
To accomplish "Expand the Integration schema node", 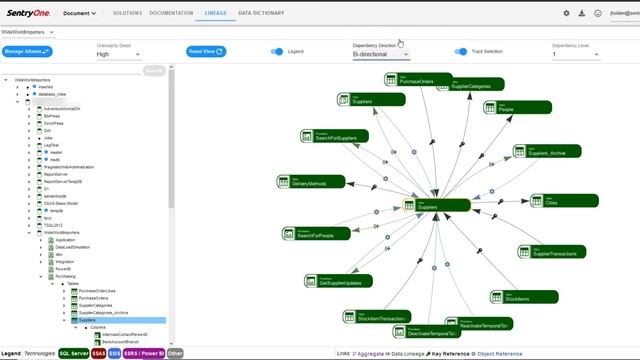I will (x=41, y=262).
